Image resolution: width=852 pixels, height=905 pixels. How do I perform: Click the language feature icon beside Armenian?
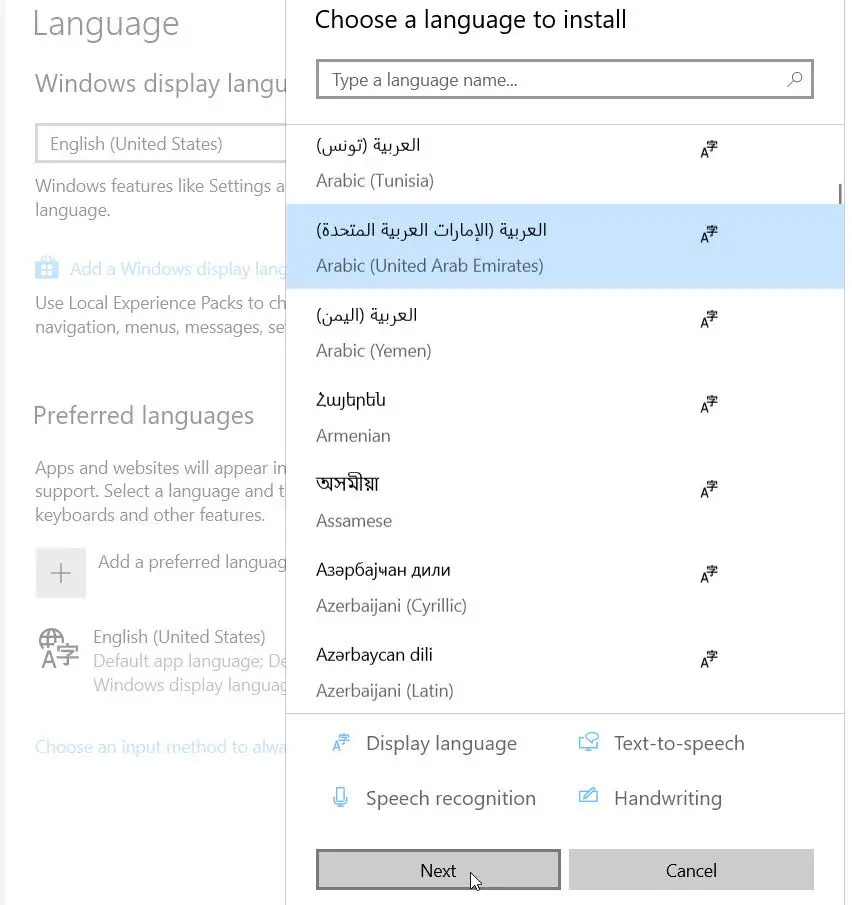click(x=709, y=404)
